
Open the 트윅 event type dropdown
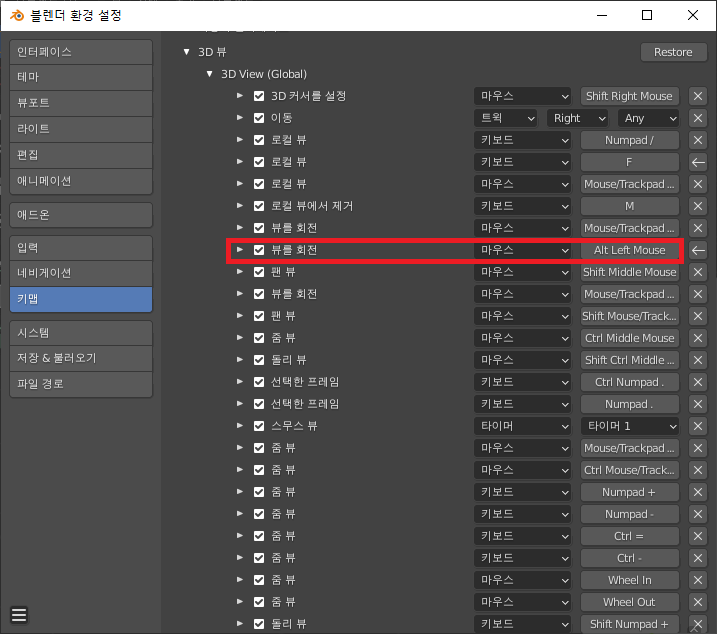507,118
